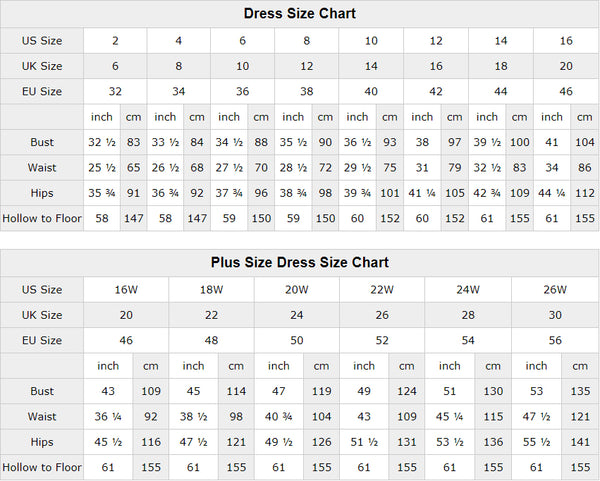Click the Waist row label in top Dress chart
Screen dimensions: 600x481
click(42, 167)
